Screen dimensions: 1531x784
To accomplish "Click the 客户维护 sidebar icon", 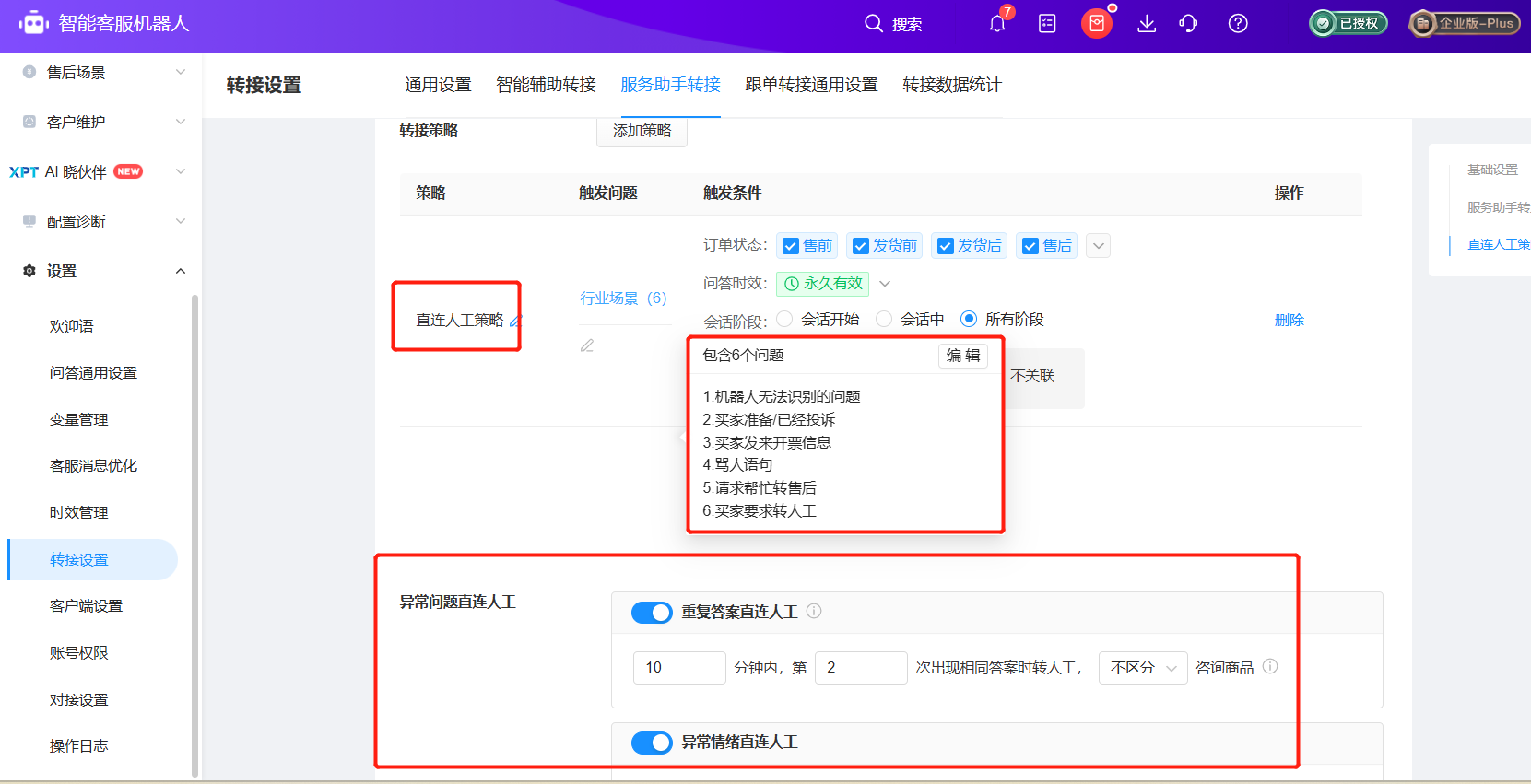I will click(29, 122).
